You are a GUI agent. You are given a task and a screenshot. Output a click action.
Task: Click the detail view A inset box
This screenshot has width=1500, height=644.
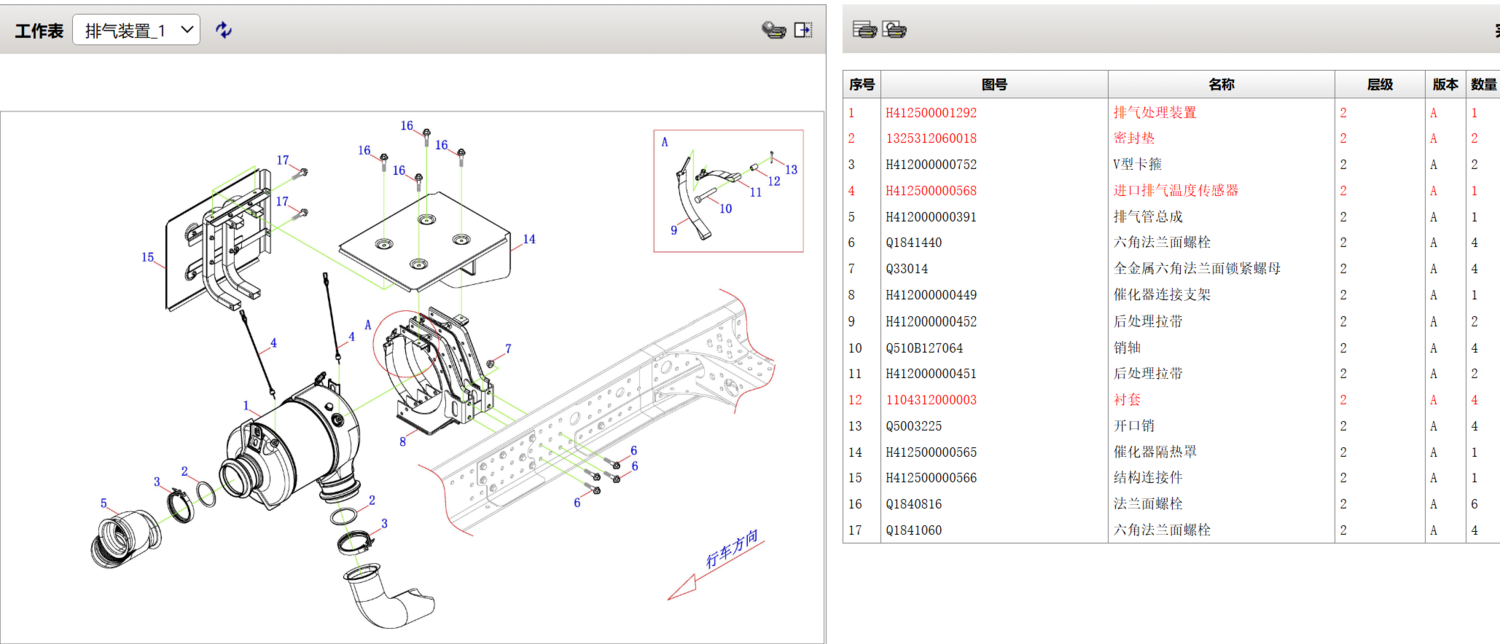click(x=728, y=190)
